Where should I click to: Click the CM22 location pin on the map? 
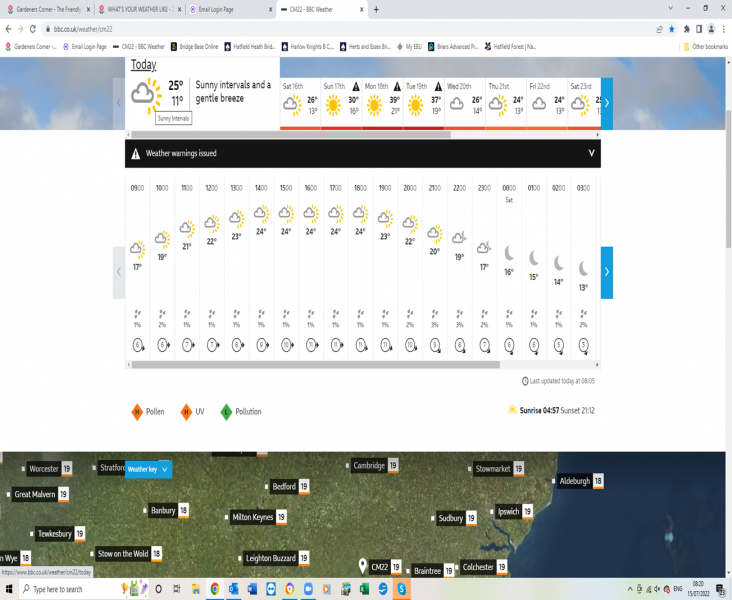pos(363,567)
